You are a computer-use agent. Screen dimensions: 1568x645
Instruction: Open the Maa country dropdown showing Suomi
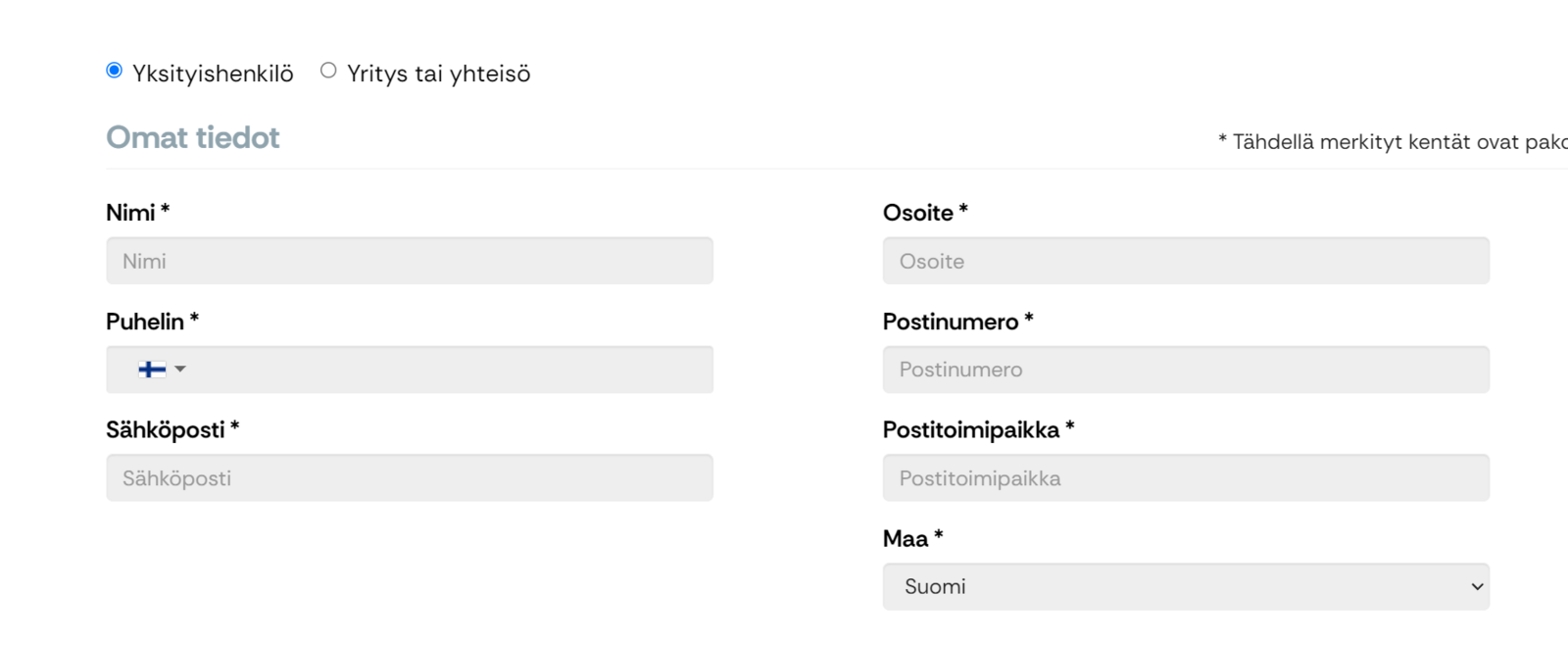(1186, 586)
